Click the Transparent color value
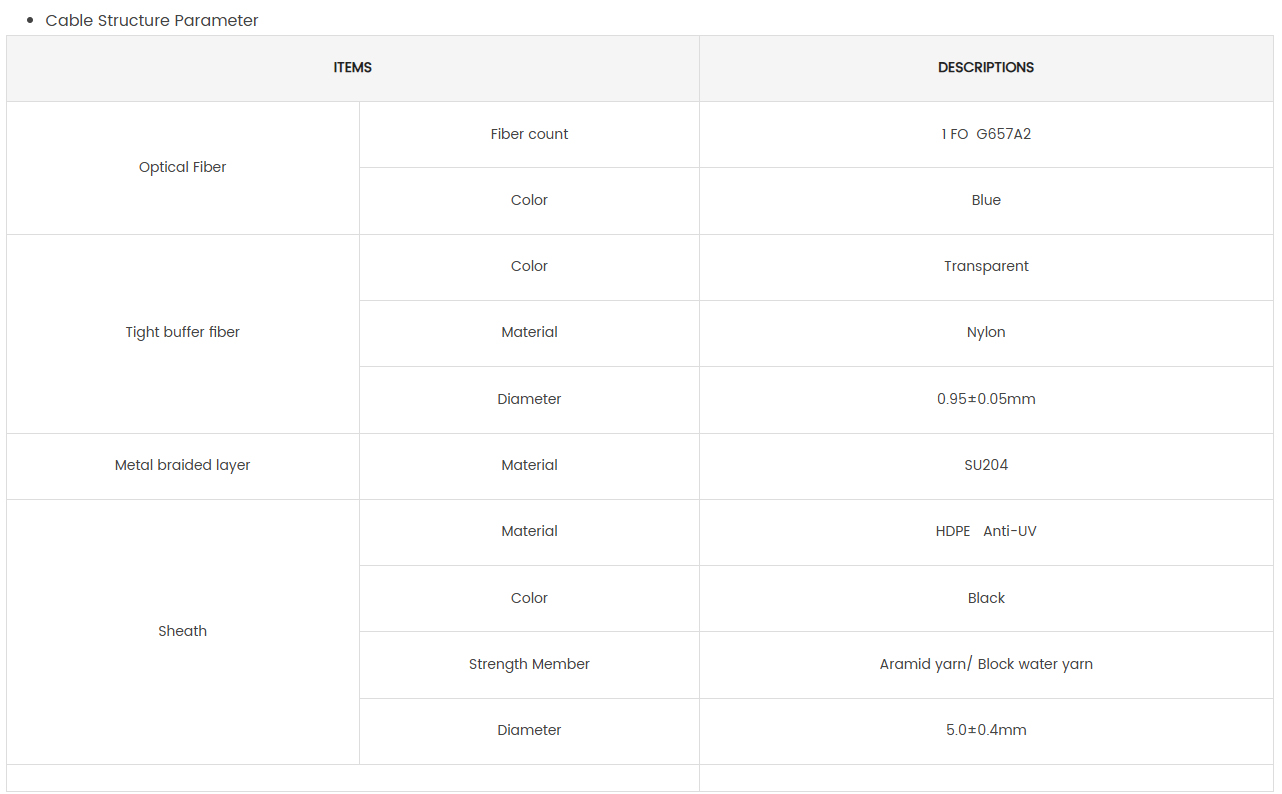 [986, 266]
